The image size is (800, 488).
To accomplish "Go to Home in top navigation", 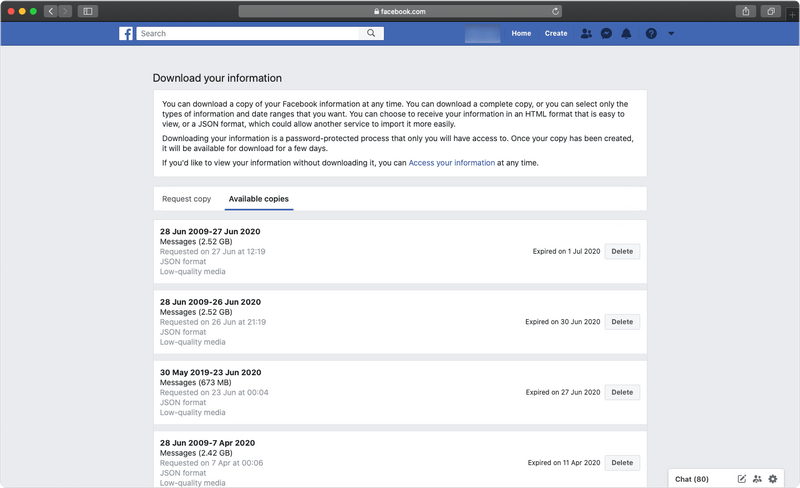I will [521, 33].
